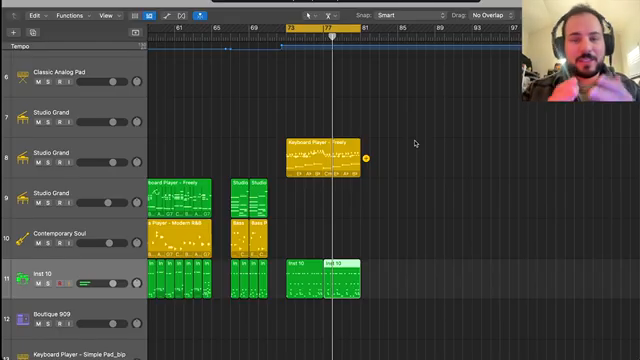The width and height of the screenshot is (640, 360).
Task: Open the Functions menu
Action: (73, 16)
